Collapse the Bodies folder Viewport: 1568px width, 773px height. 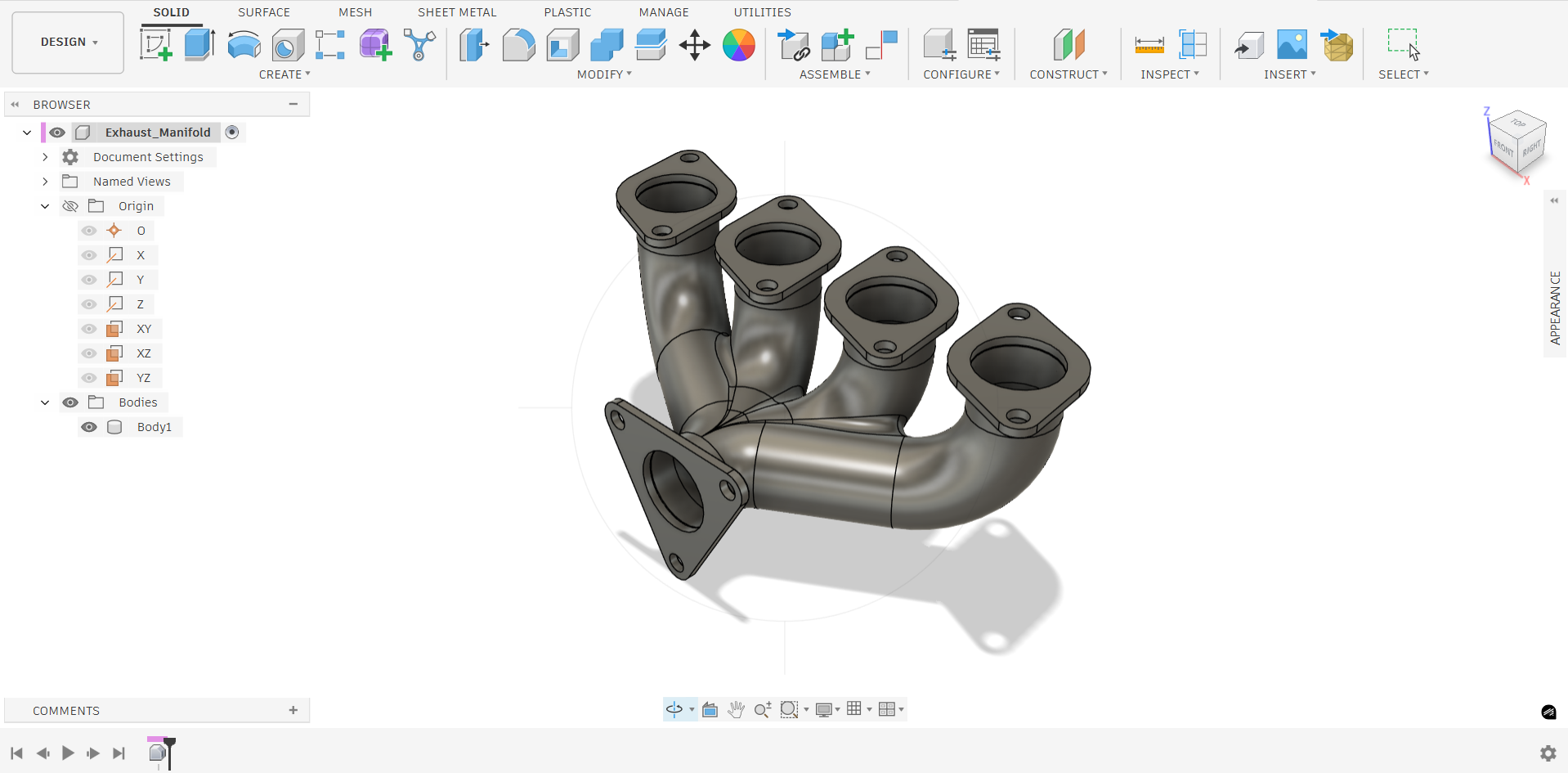(x=45, y=402)
